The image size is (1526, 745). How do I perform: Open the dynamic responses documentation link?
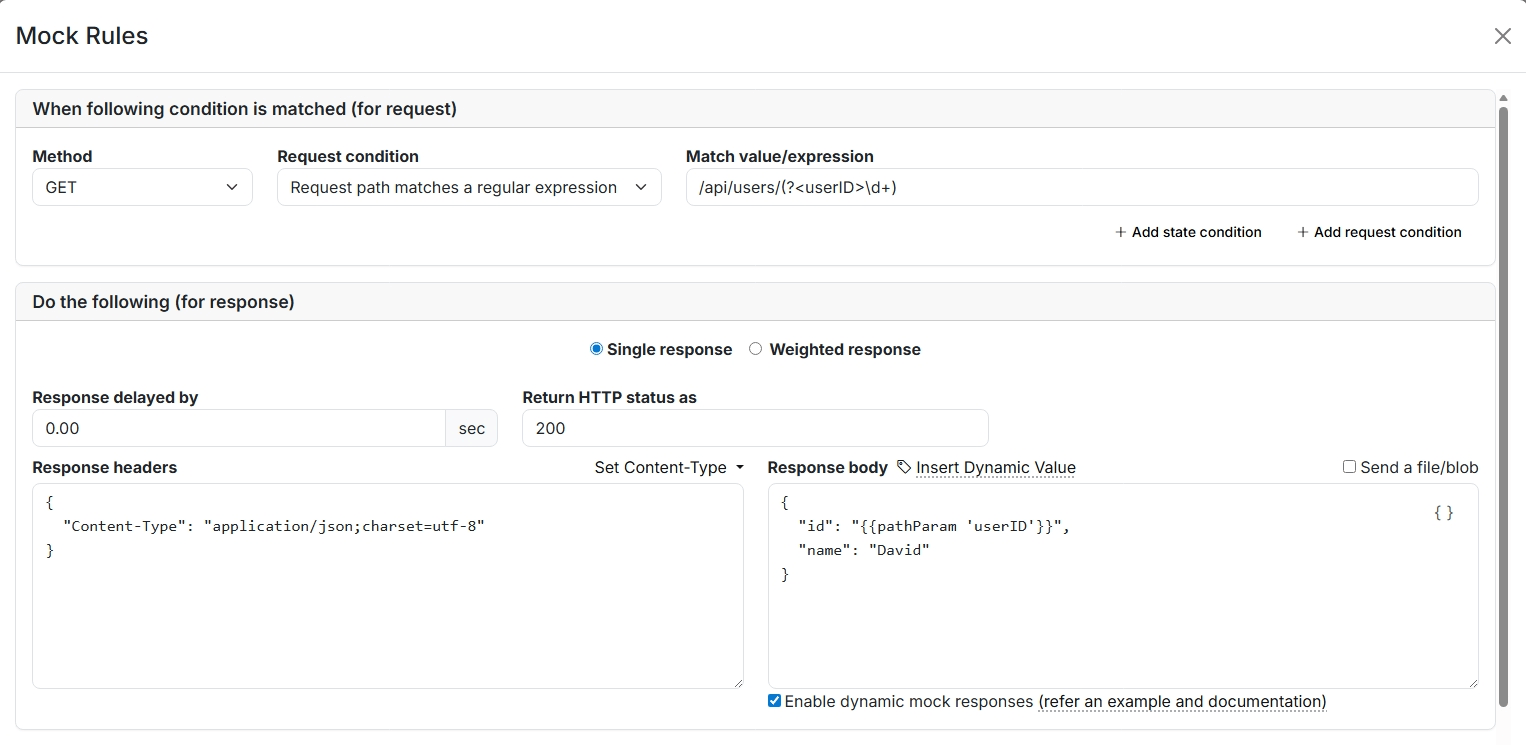(1182, 701)
